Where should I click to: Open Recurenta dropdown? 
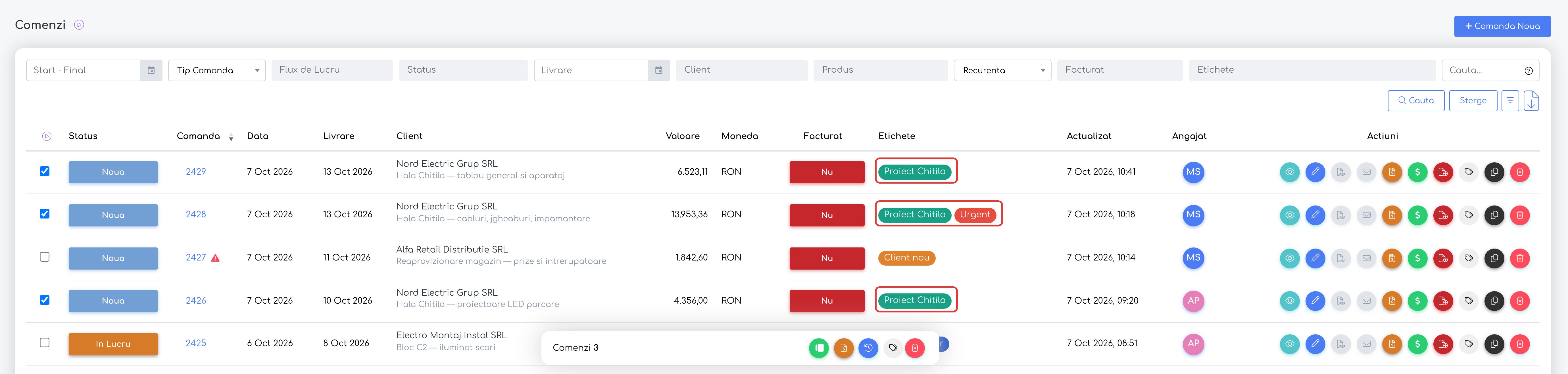[x=1002, y=71]
